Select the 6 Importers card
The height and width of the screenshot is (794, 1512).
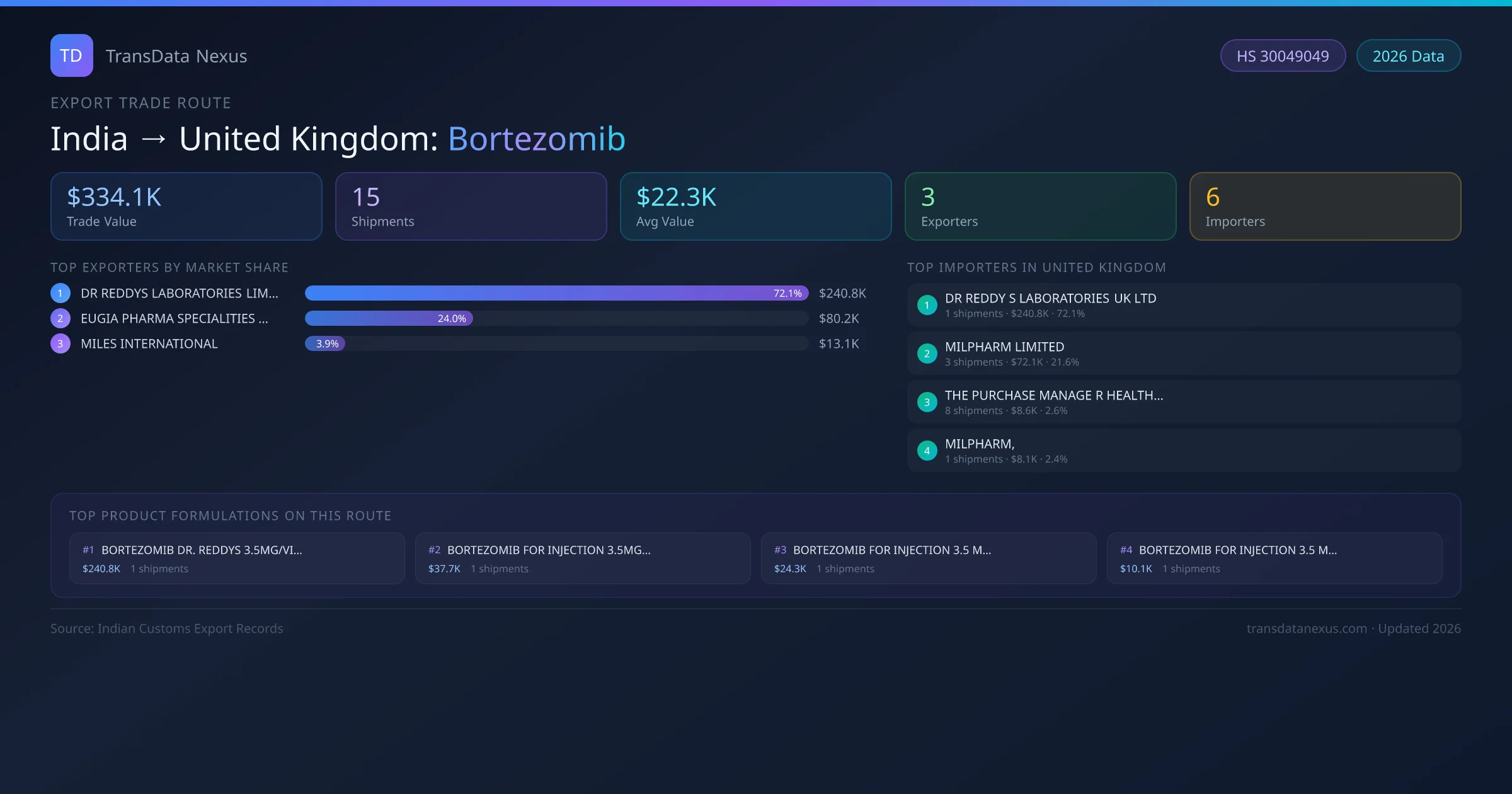point(1325,206)
